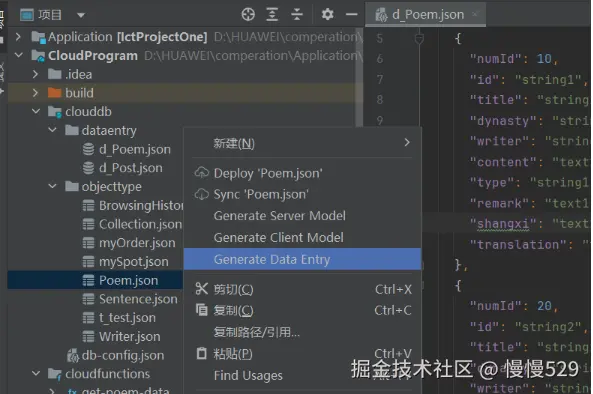Click the paste clipboard icon
Screen dimensions: 593x394
pyautogui.click(x=202, y=354)
